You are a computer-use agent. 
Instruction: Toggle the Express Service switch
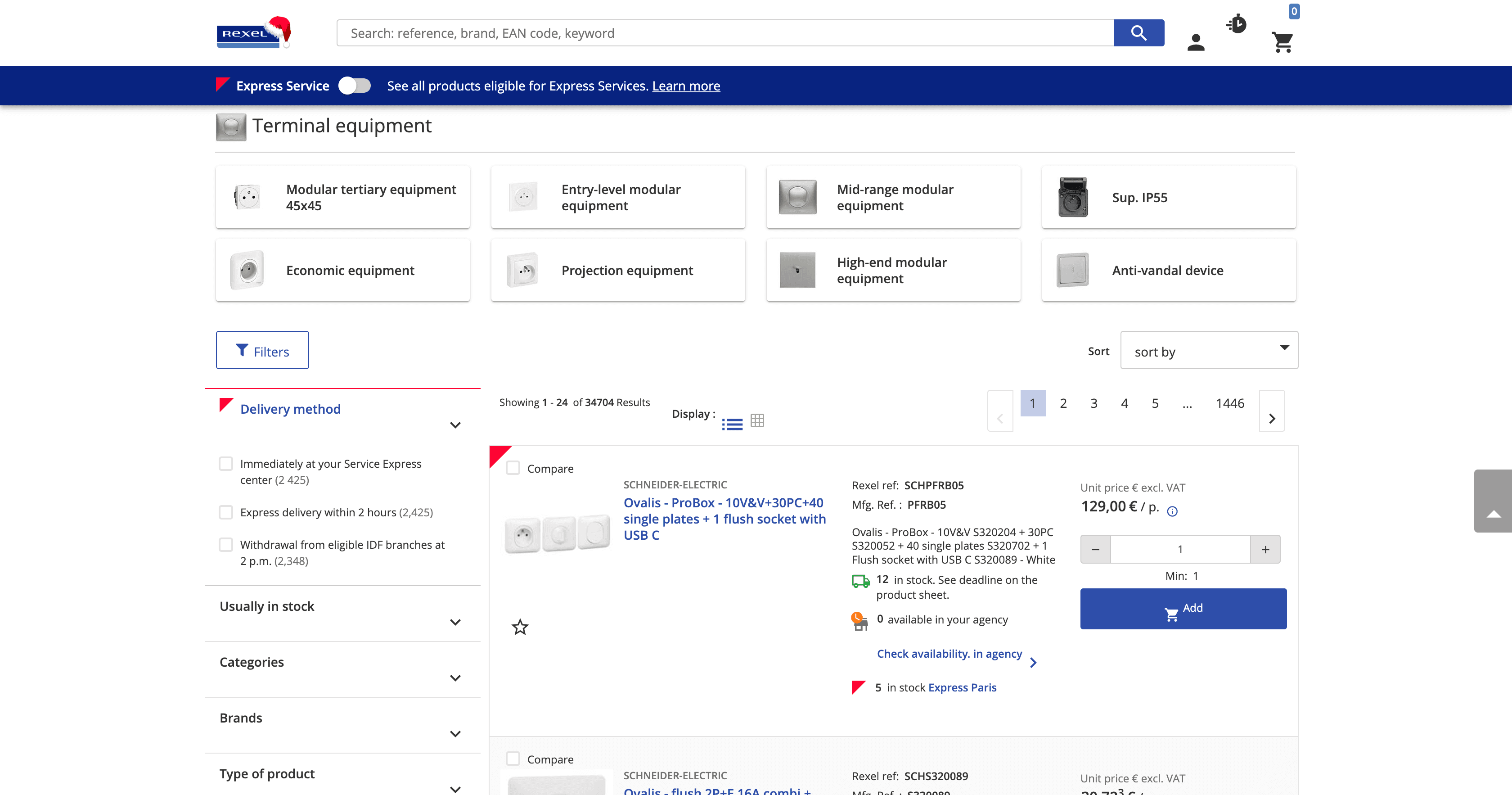pos(355,86)
